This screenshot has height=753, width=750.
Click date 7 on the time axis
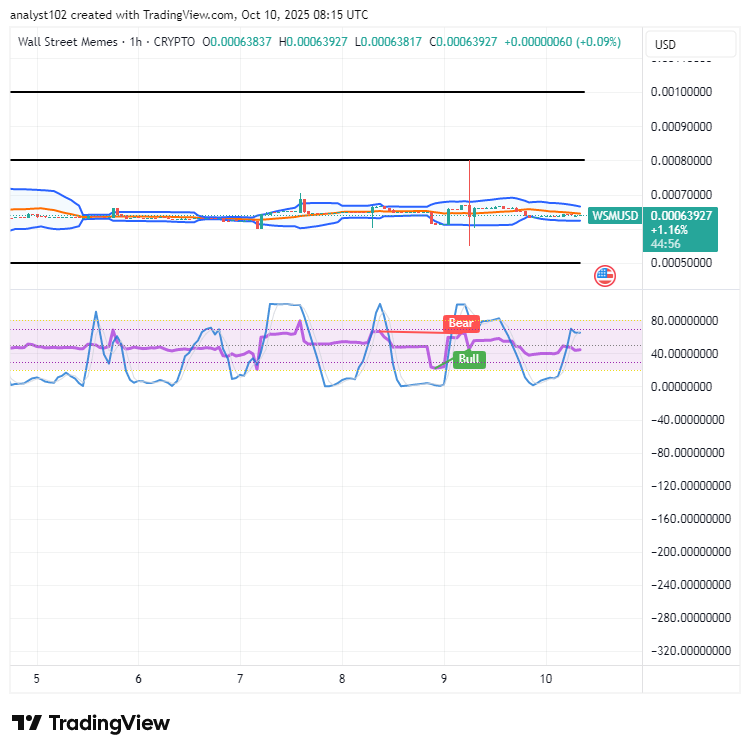(240, 679)
